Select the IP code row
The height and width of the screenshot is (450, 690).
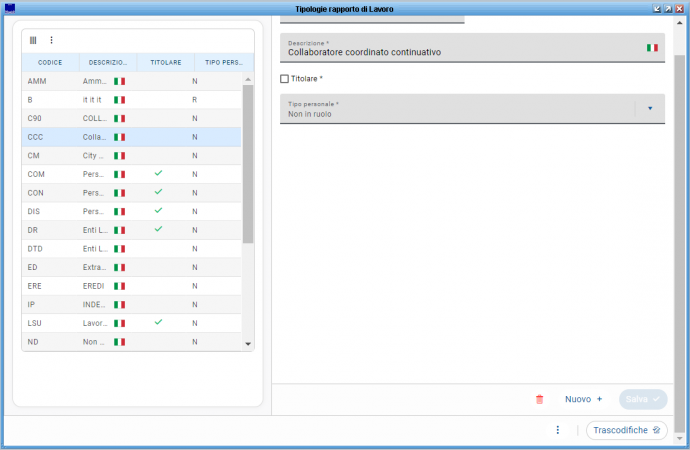(132, 305)
